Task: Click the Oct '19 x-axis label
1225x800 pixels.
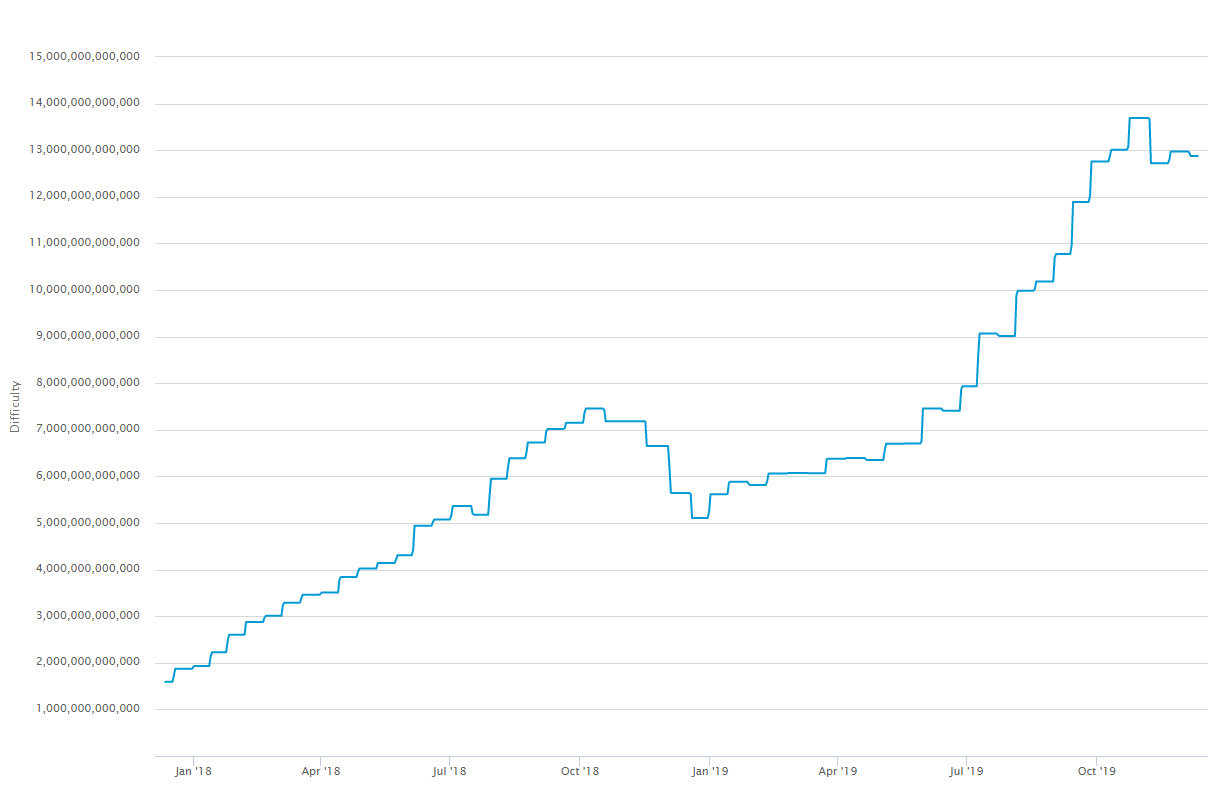Action: point(1096,771)
